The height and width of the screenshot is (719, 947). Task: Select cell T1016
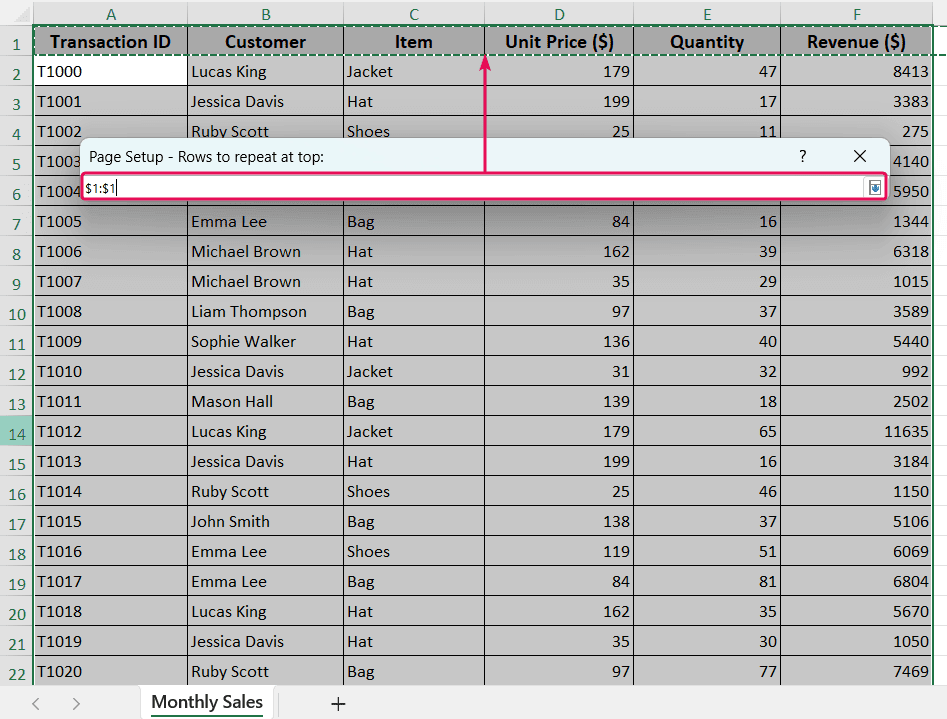coord(111,551)
